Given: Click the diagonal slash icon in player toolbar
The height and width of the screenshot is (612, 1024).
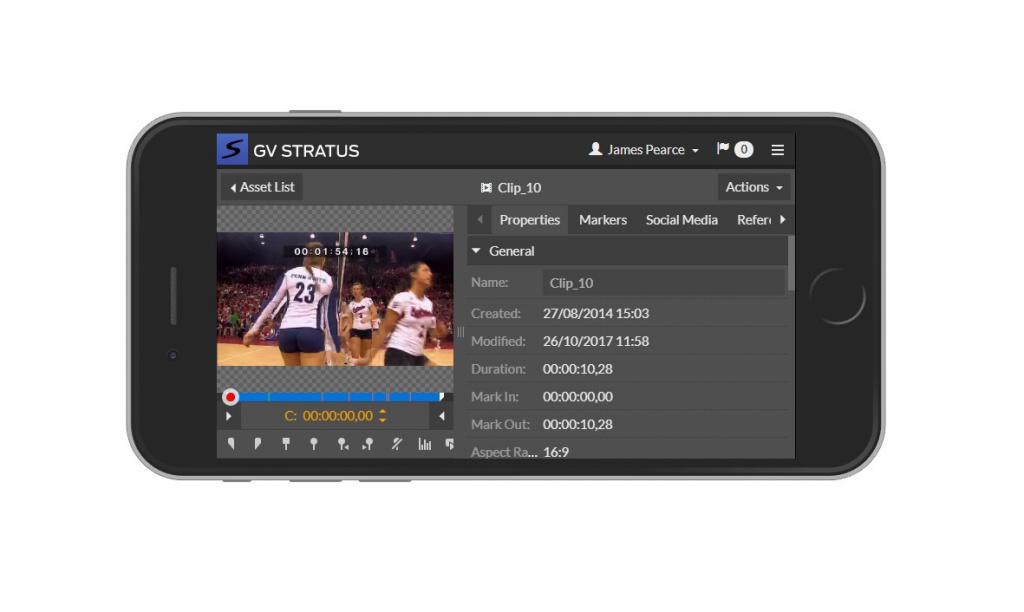Looking at the screenshot, I should [x=396, y=444].
